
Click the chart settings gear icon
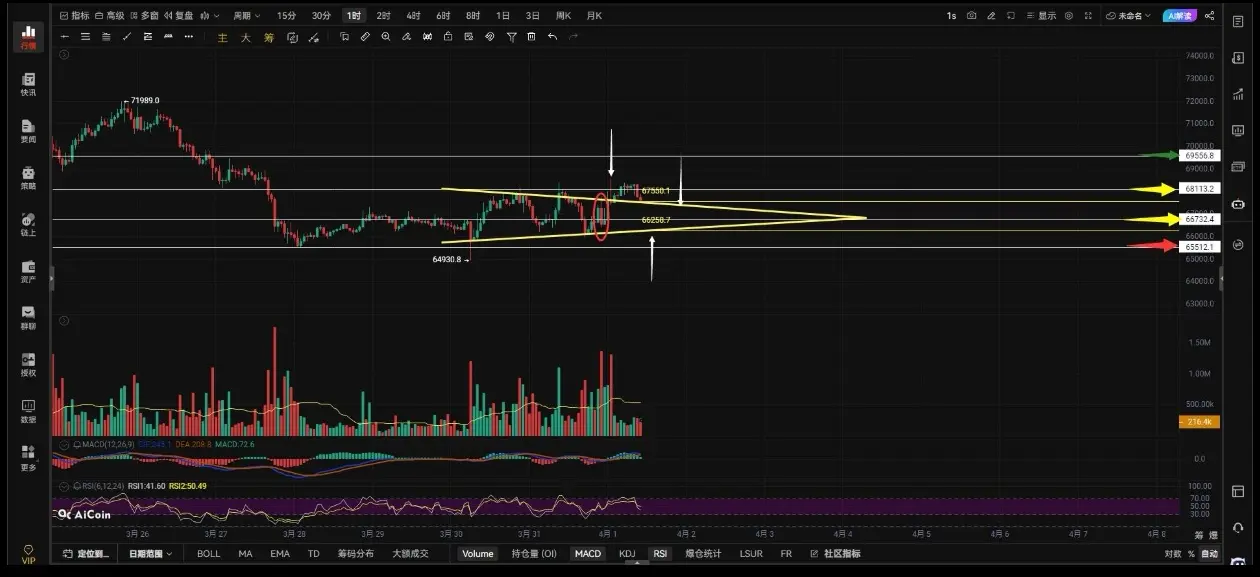coord(1069,16)
